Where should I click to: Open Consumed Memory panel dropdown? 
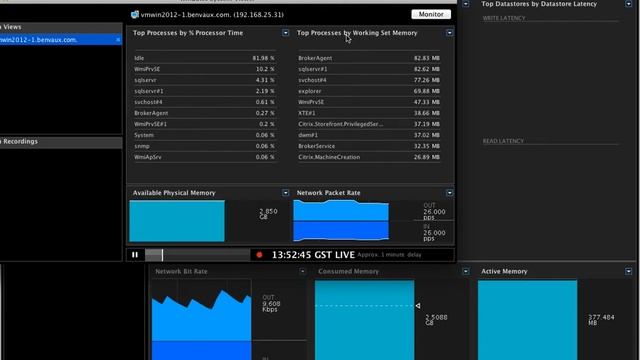[x=466, y=271]
